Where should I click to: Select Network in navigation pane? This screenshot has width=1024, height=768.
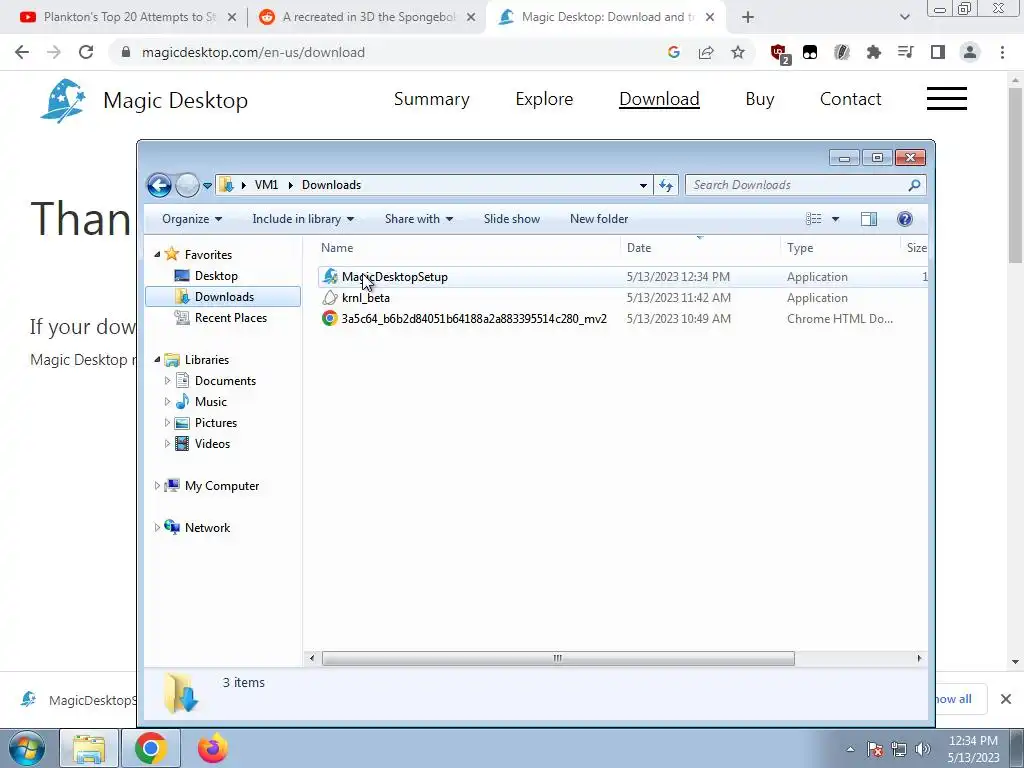(207, 528)
